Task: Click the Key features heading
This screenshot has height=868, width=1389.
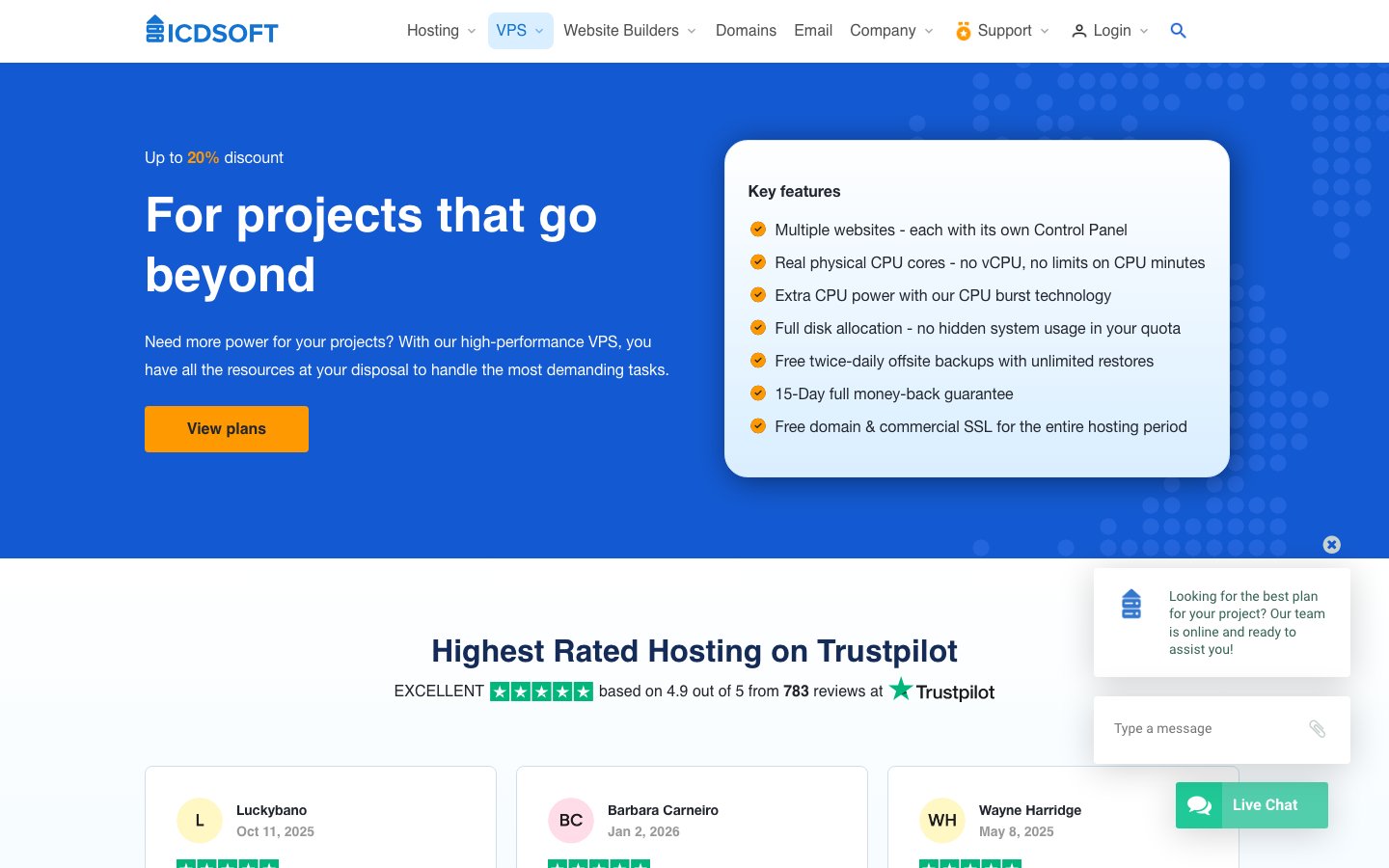Action: click(794, 191)
